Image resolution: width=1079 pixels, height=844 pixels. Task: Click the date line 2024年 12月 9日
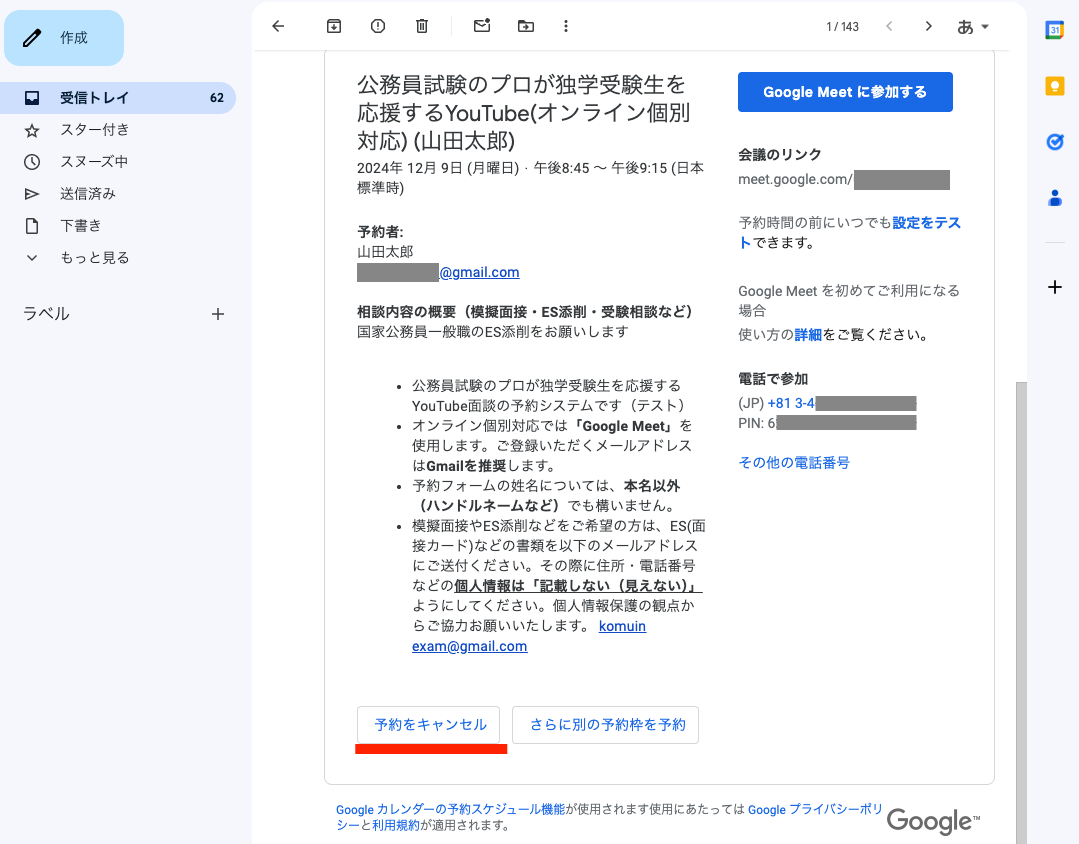pos(530,178)
